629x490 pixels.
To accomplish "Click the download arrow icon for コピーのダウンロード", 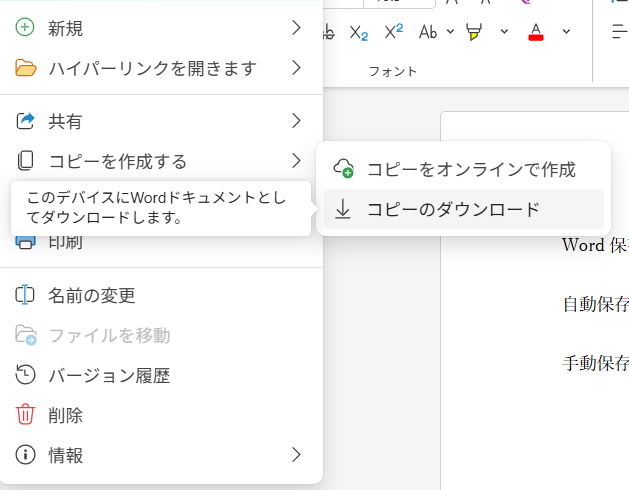I will coord(343,209).
